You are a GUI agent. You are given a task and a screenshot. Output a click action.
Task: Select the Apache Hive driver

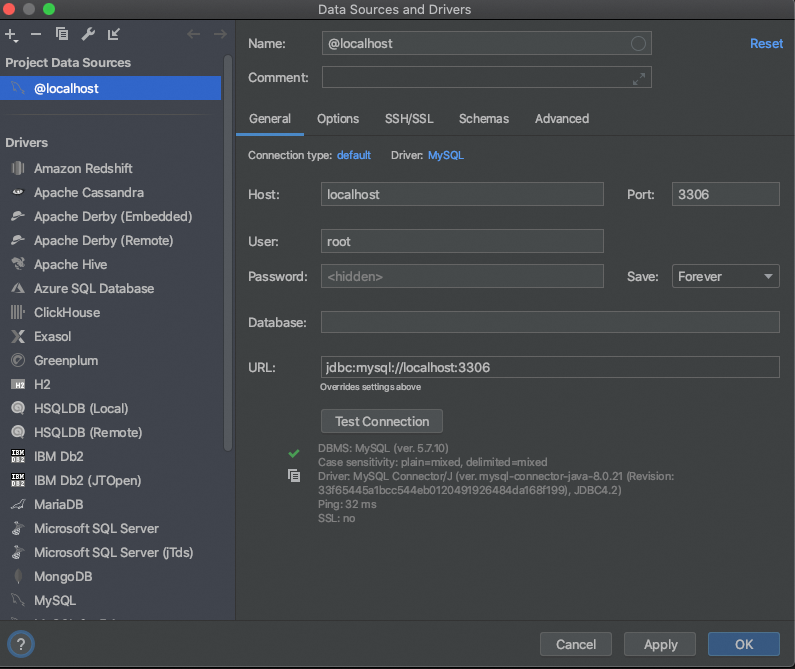pyautogui.click(x=111, y=264)
